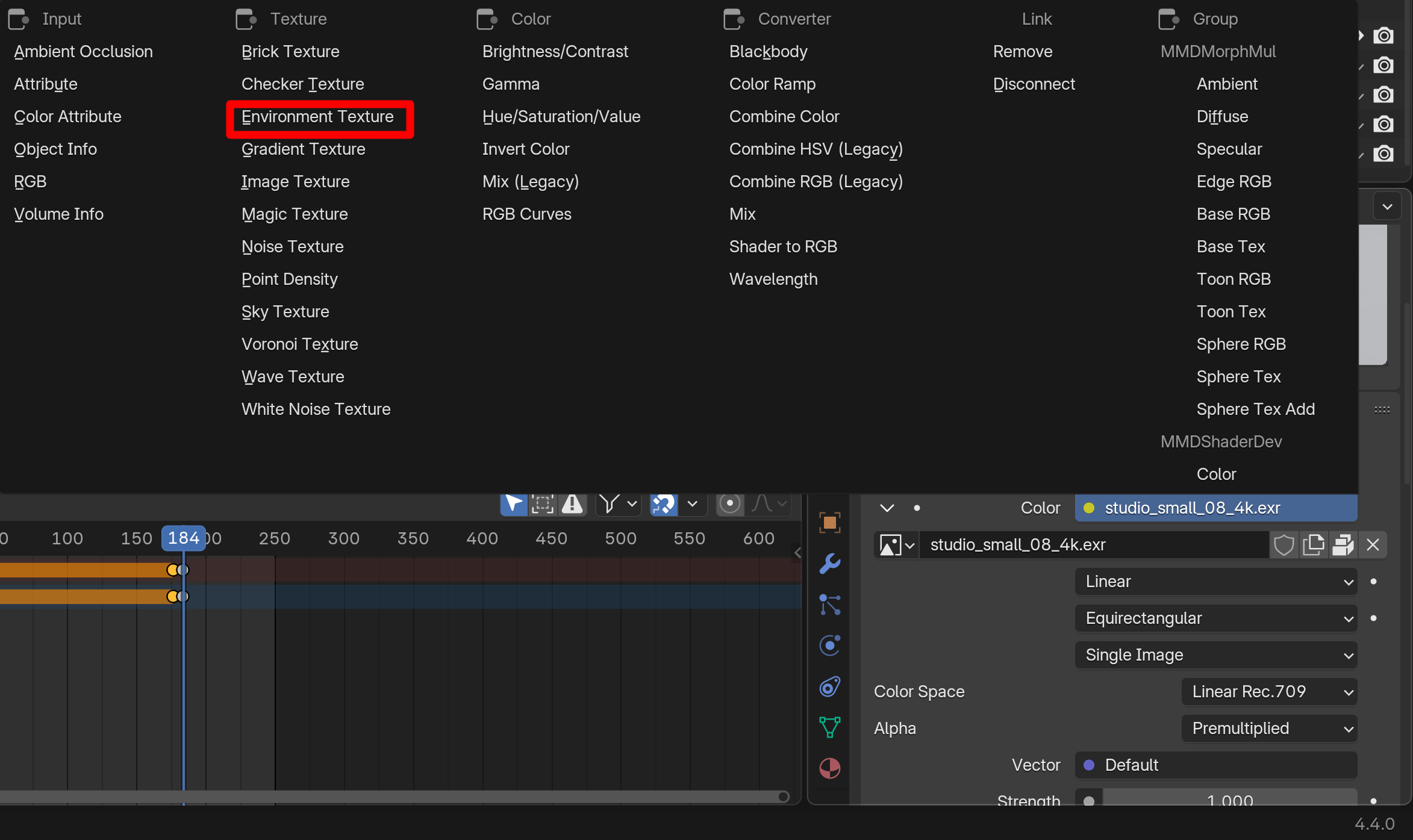This screenshot has height=840, width=1413.
Task: Click the preview panel chevron button
Action: tap(1387, 207)
